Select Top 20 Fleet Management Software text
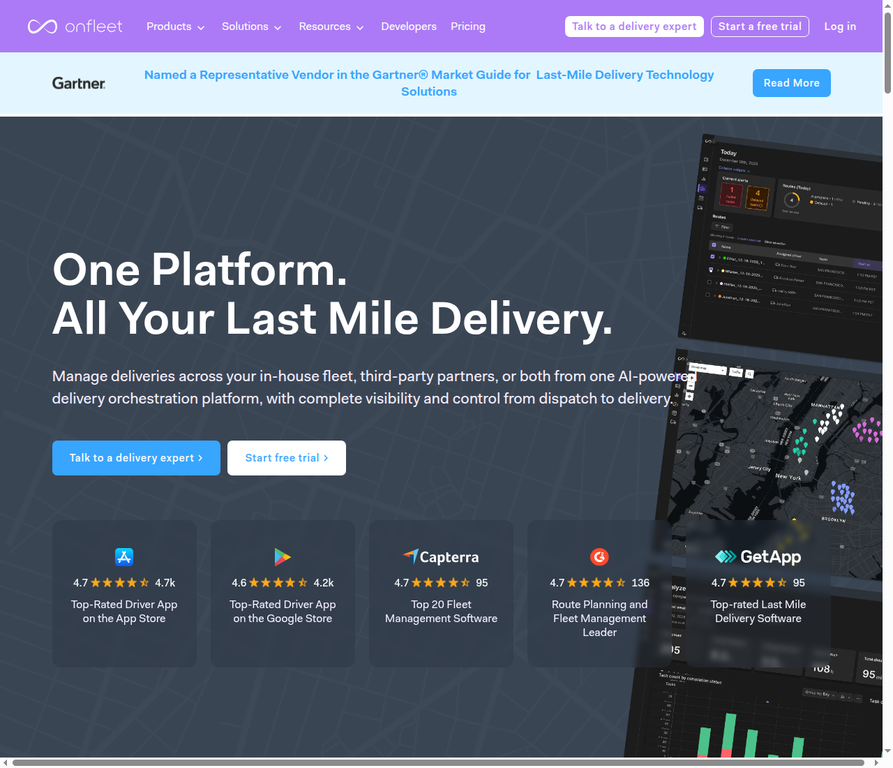 [441, 611]
